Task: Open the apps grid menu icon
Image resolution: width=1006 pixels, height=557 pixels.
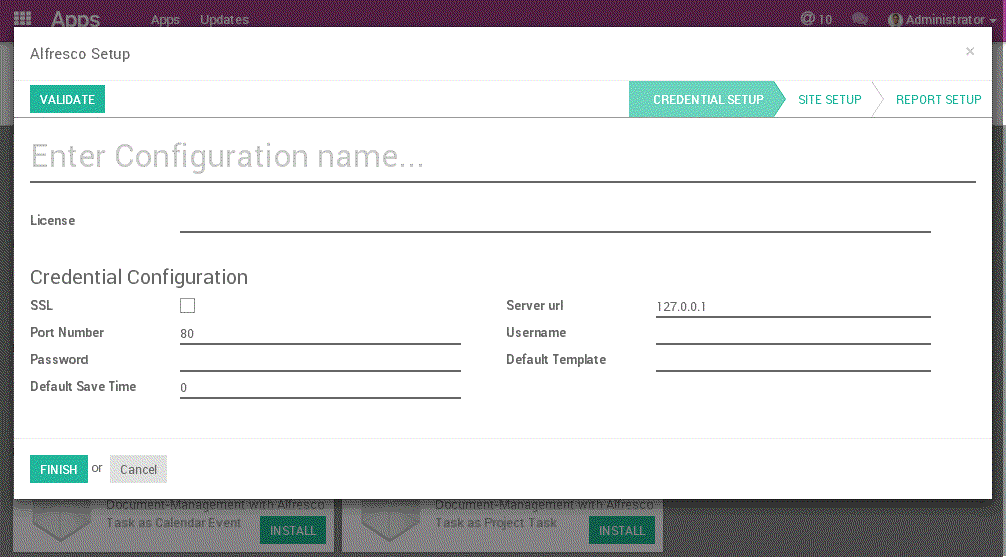Action: pyautogui.click(x=22, y=19)
